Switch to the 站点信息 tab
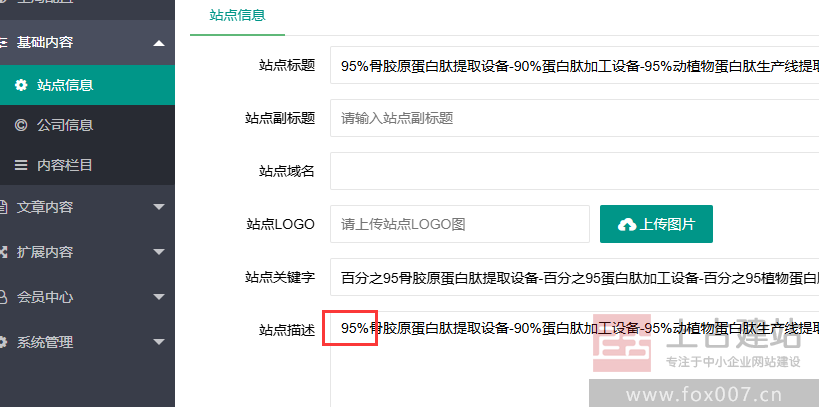The image size is (819, 407). pyautogui.click(x=238, y=16)
